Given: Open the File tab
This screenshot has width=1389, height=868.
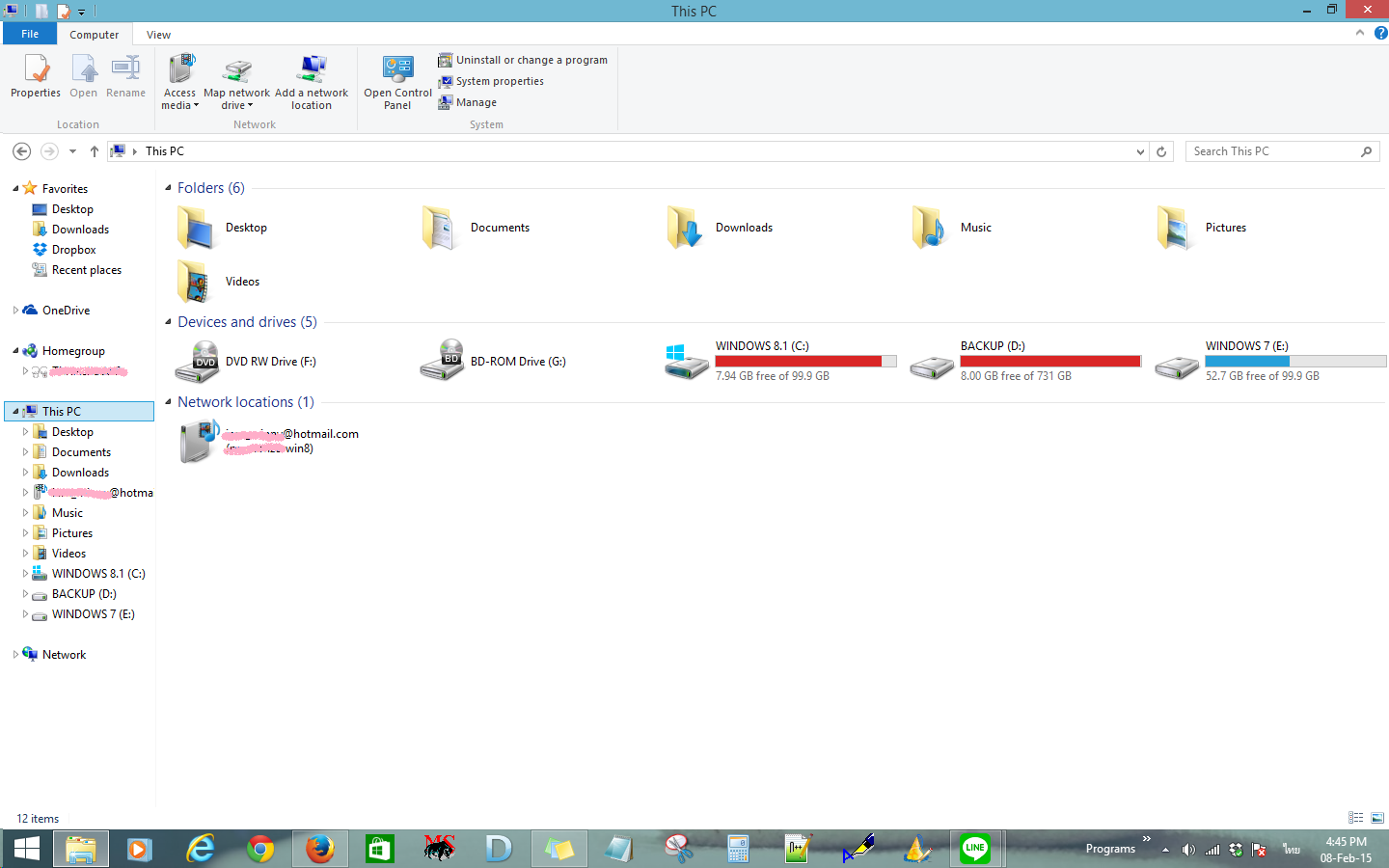Looking at the screenshot, I should coord(30,34).
